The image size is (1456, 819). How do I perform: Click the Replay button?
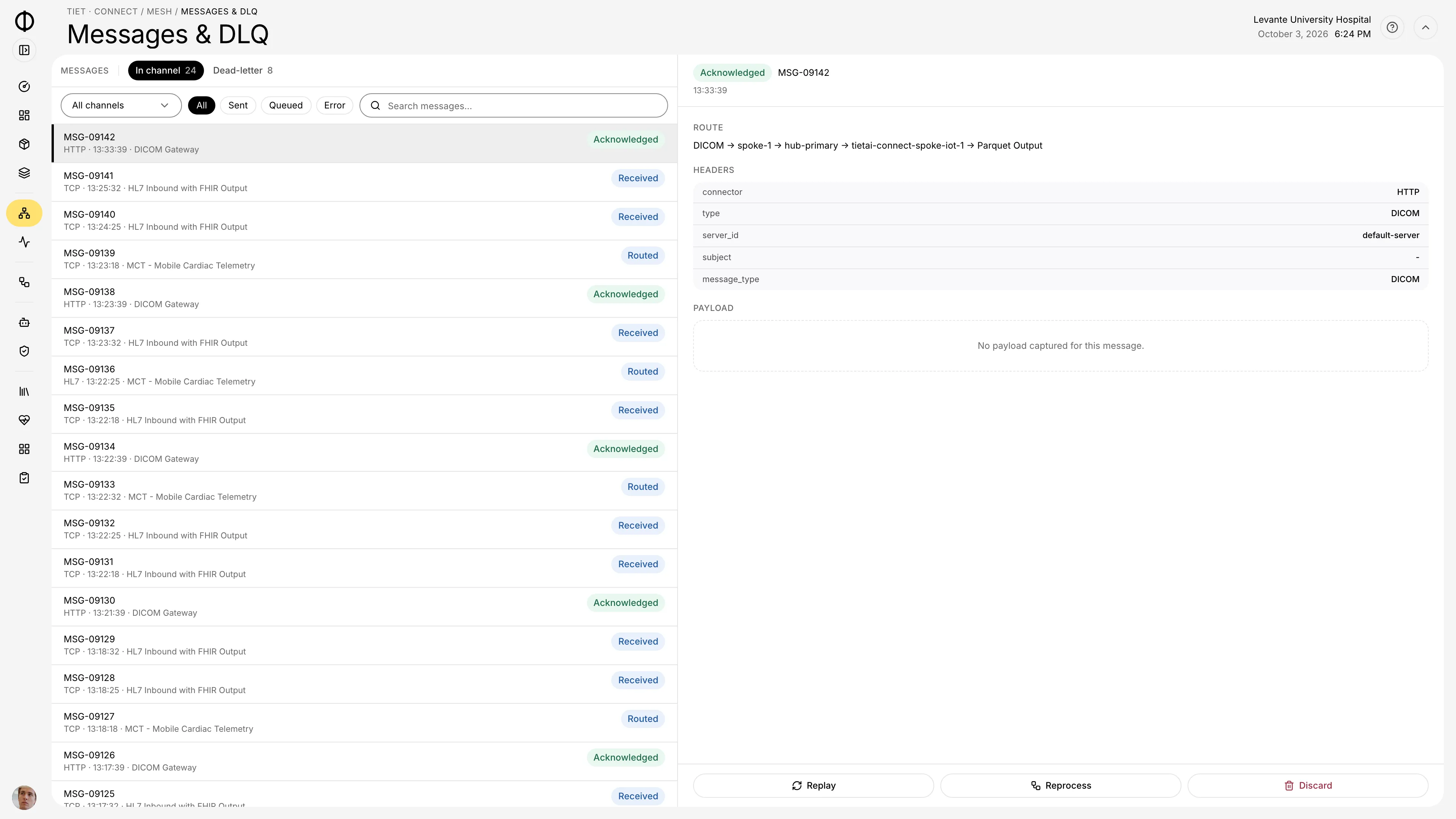click(813, 786)
